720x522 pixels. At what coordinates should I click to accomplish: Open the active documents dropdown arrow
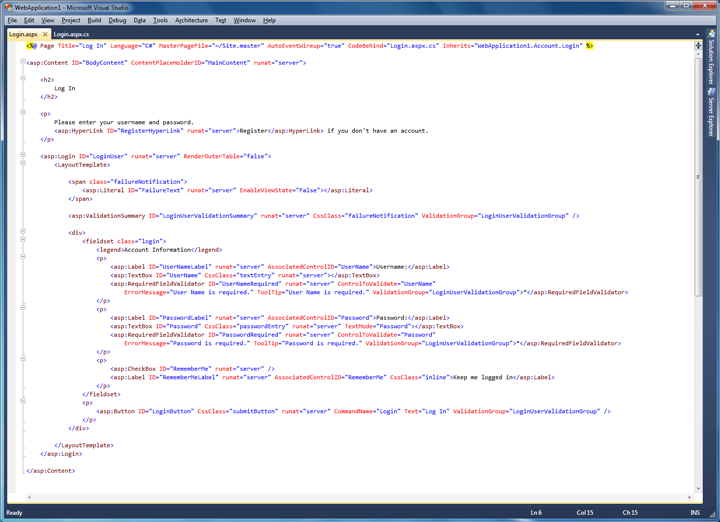698,34
